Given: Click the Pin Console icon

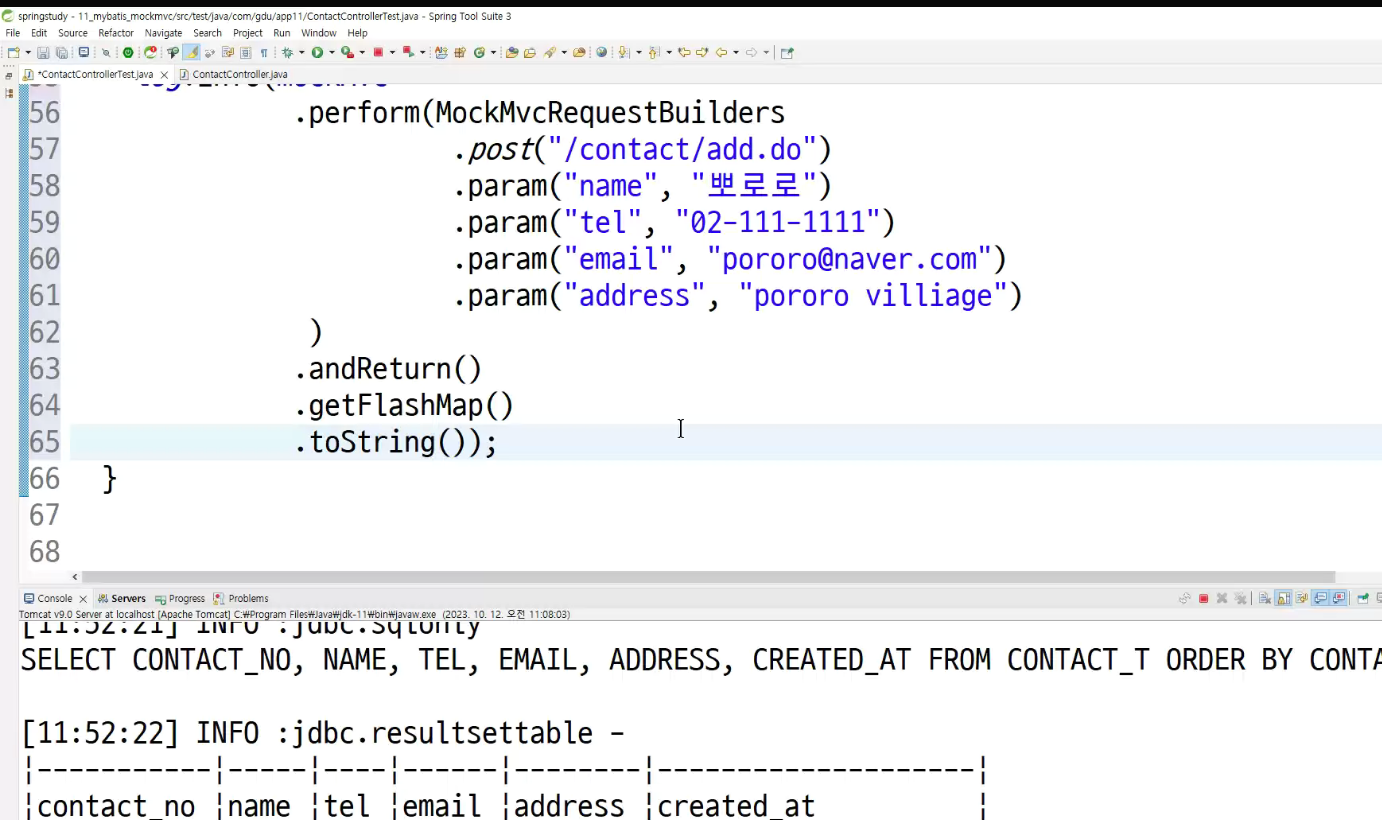Looking at the screenshot, I should pyautogui.click(x=1362, y=598).
